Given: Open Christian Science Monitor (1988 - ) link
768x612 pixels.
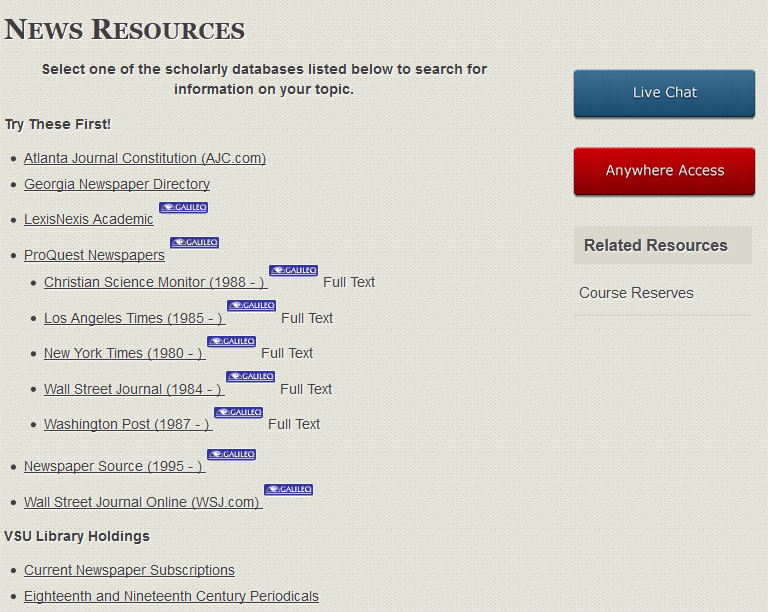Looking at the screenshot, I should 156,282.
